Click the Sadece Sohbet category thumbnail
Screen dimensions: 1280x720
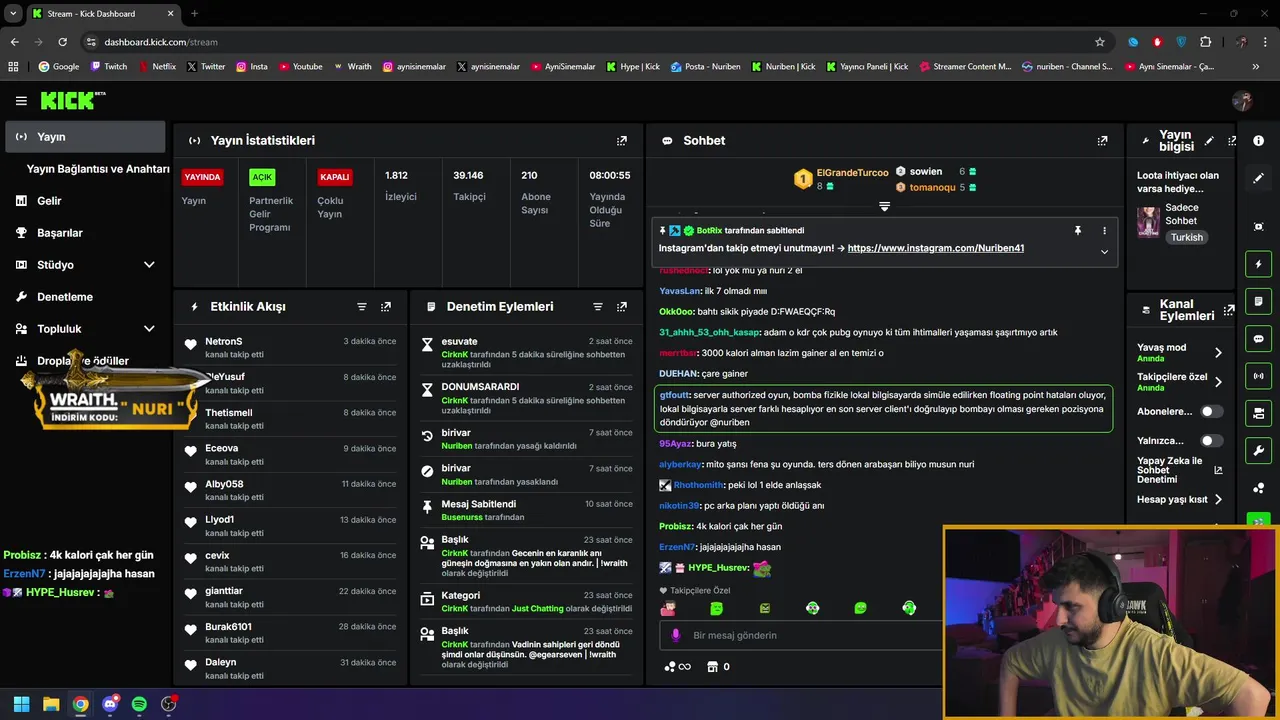(x=1148, y=222)
